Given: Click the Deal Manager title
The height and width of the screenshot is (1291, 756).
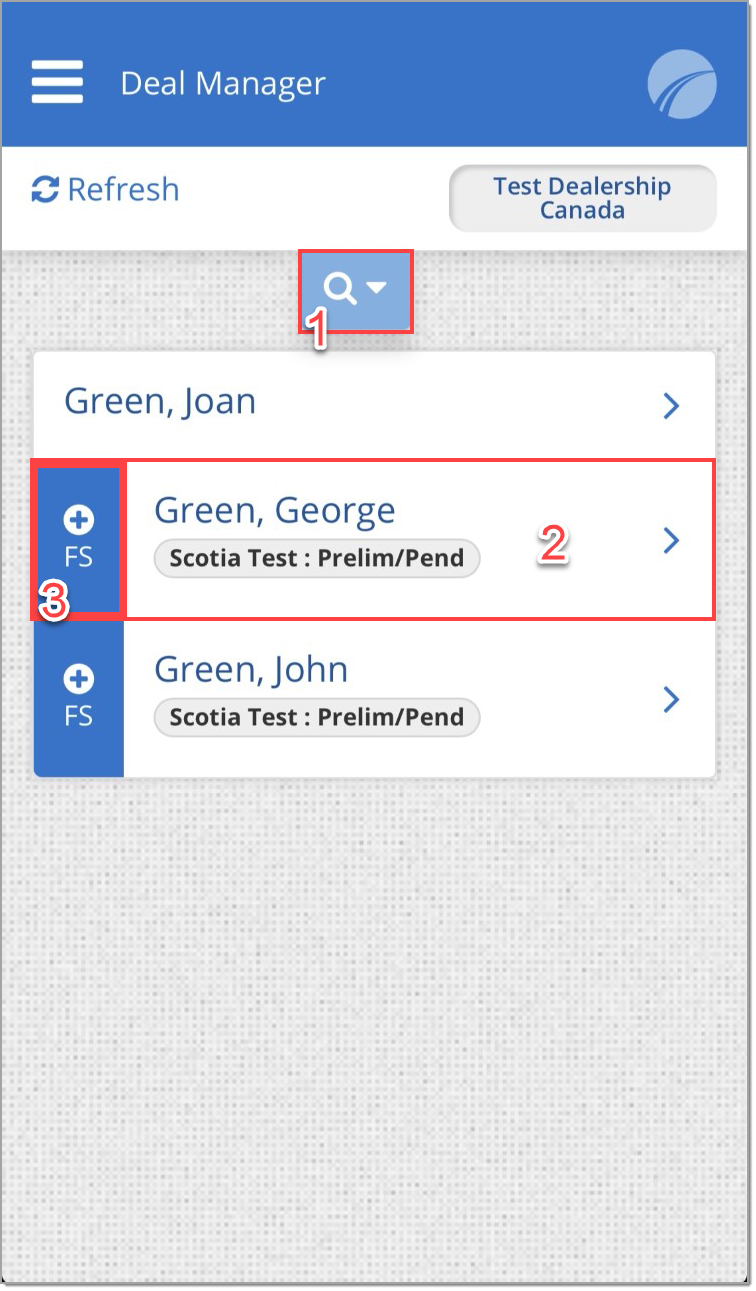Looking at the screenshot, I should pyautogui.click(x=223, y=84).
